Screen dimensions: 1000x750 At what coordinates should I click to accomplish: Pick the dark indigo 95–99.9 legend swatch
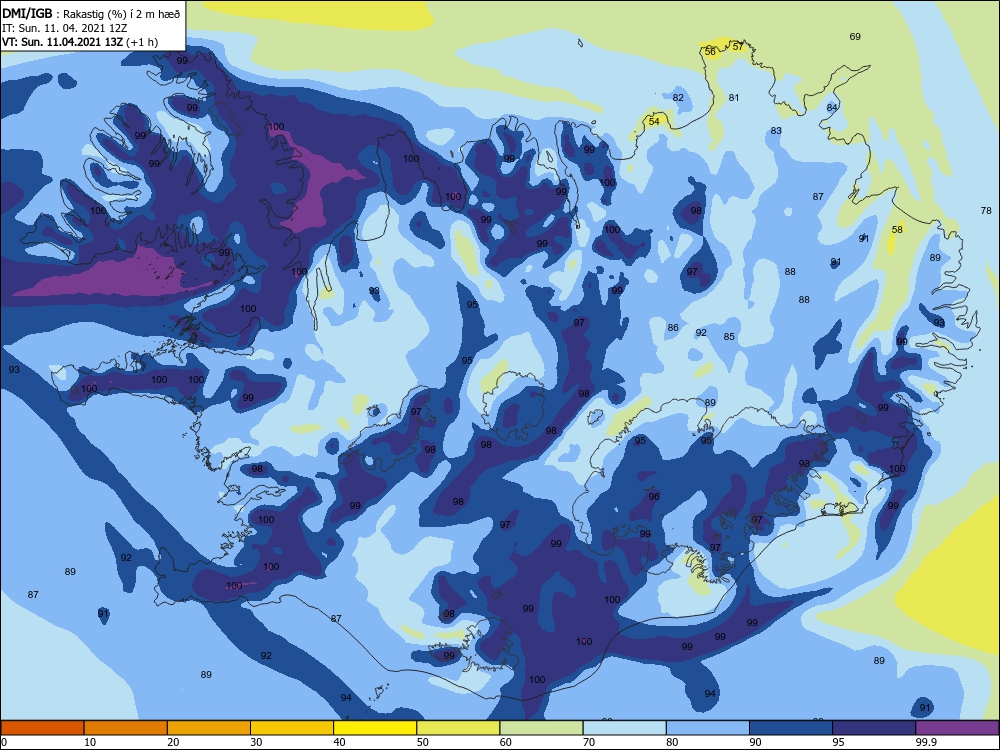pos(874,728)
